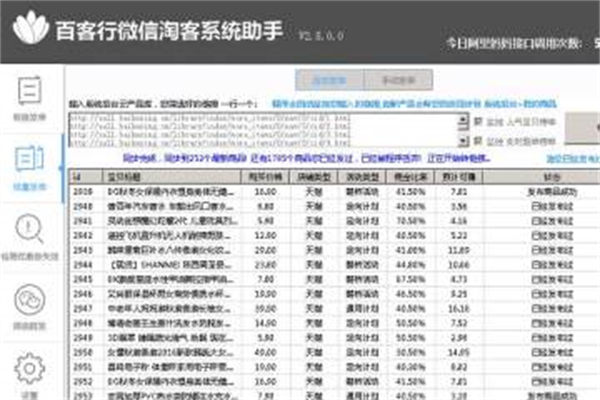Select the row with id 2952
The image size is (600, 400).
[334, 382]
